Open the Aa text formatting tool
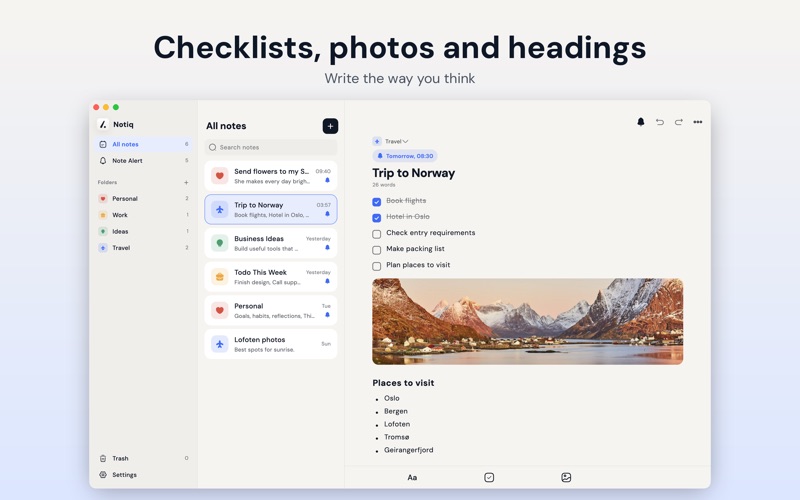The width and height of the screenshot is (800, 500). [412, 478]
